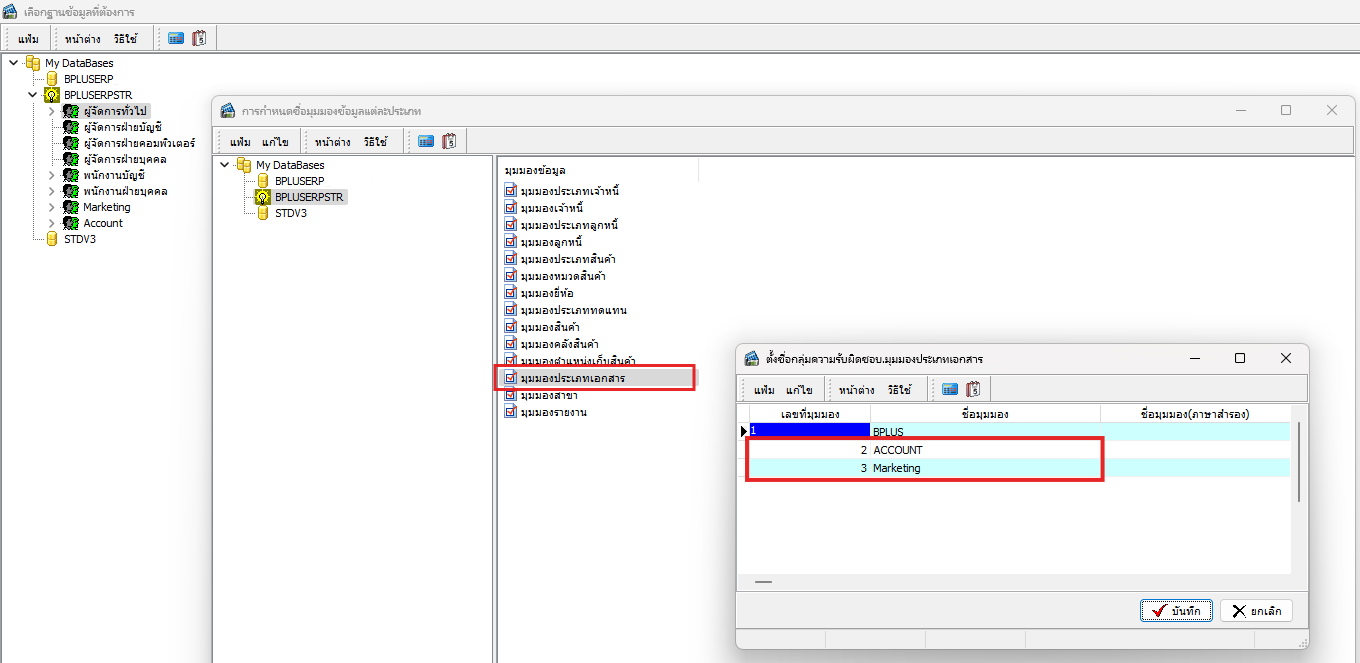Collapse the My DataBases root node in the main tree
Image resolution: width=1360 pixels, height=663 pixels.
(x=14, y=63)
